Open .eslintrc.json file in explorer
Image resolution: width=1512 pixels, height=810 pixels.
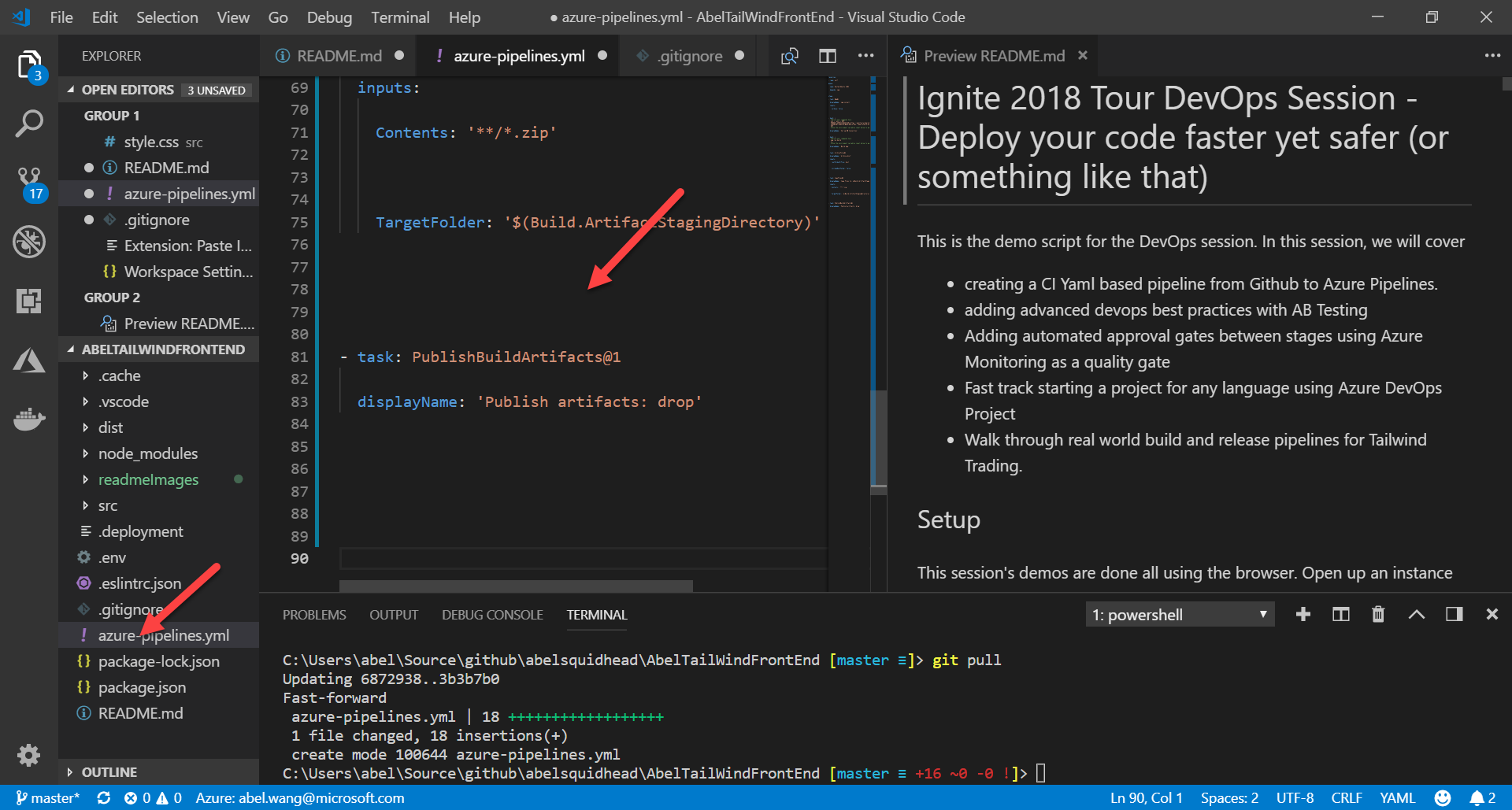[159, 583]
